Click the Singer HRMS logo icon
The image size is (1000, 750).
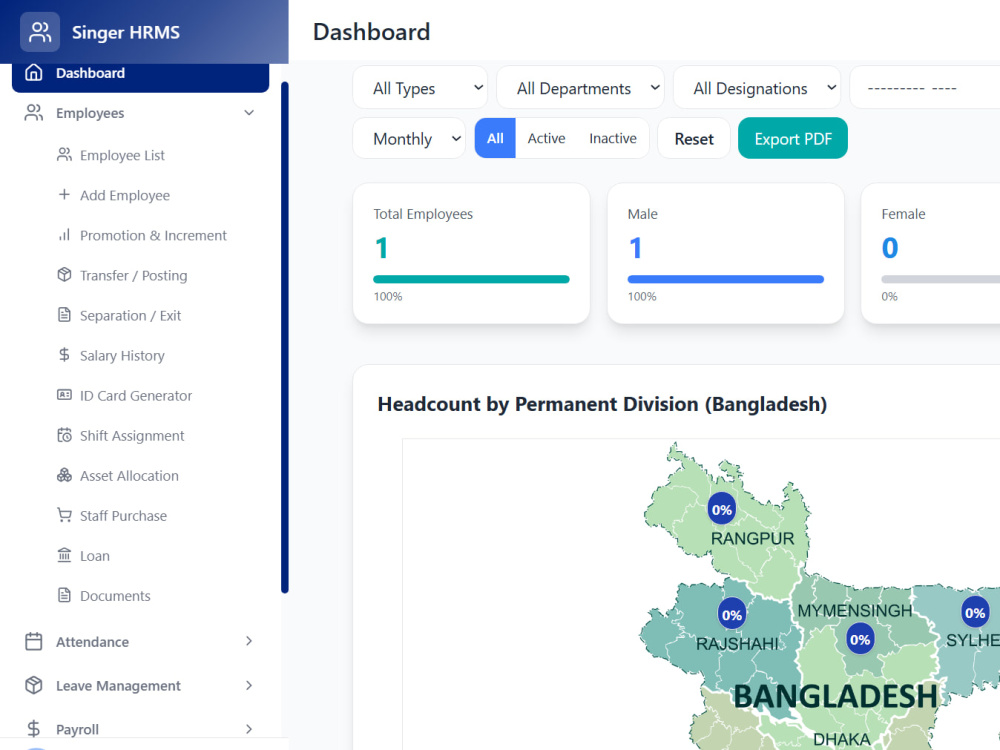[x=40, y=32]
